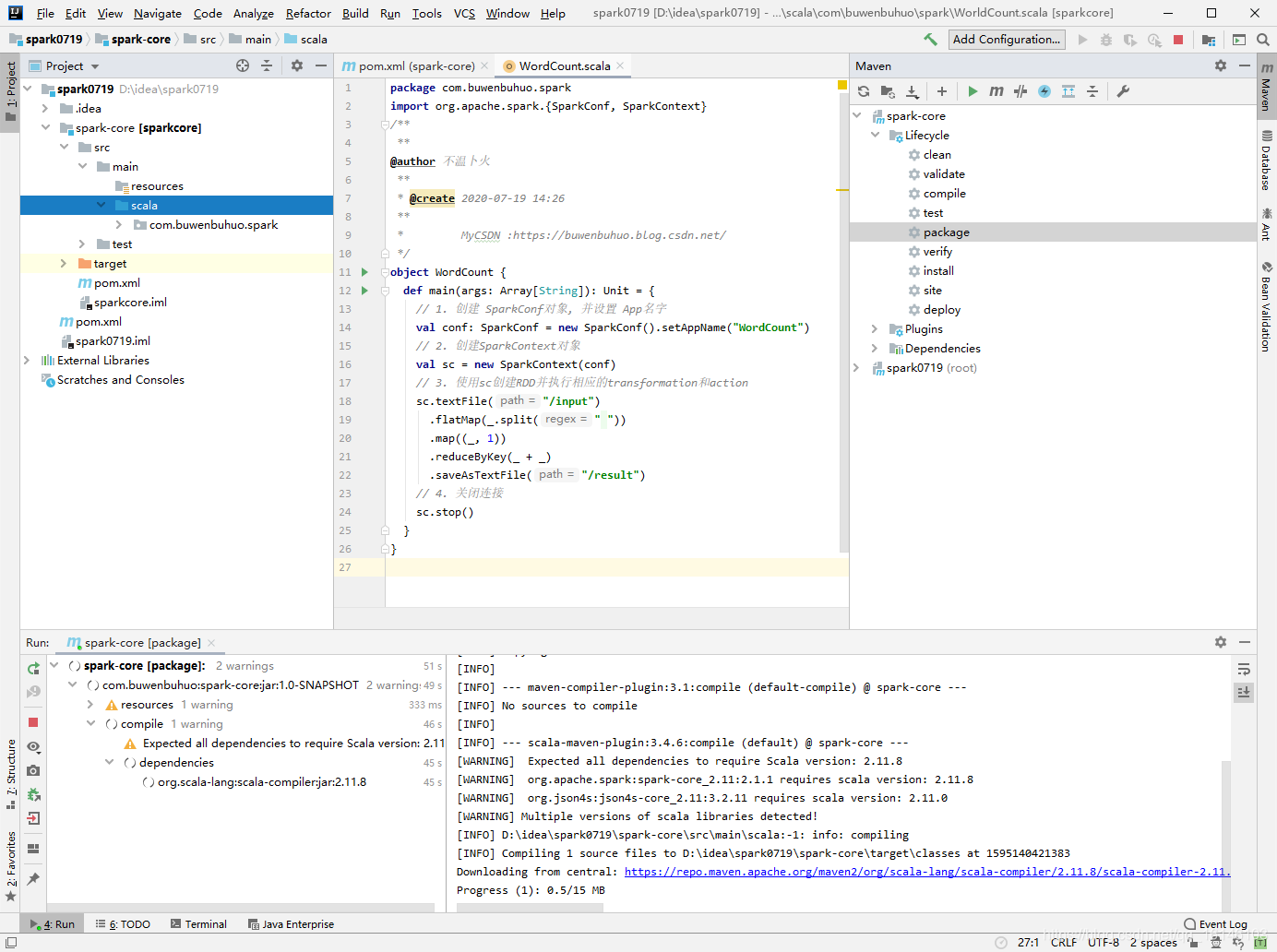Toggle soft-wrap in Run console
Image resolution: width=1277 pixels, height=952 pixels.
point(1244,669)
